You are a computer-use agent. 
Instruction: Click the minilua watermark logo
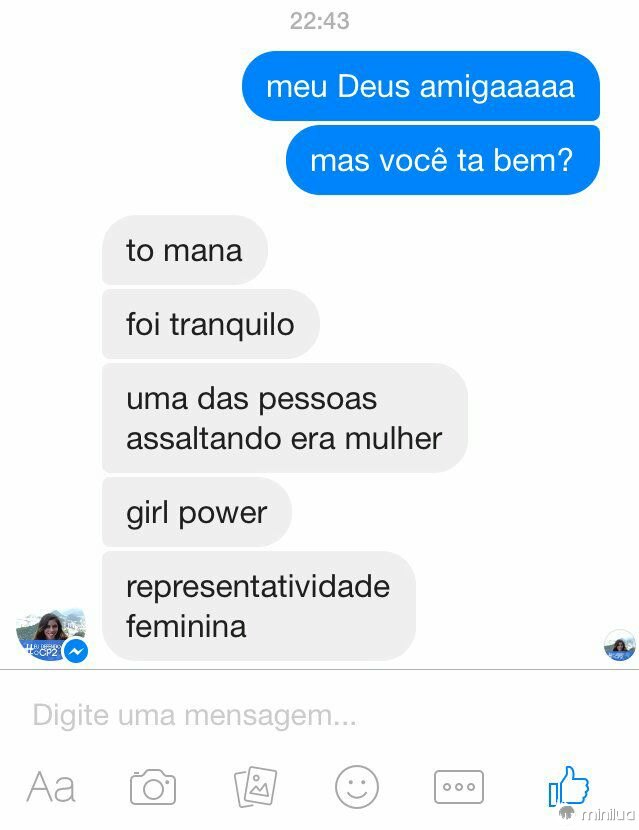597,814
